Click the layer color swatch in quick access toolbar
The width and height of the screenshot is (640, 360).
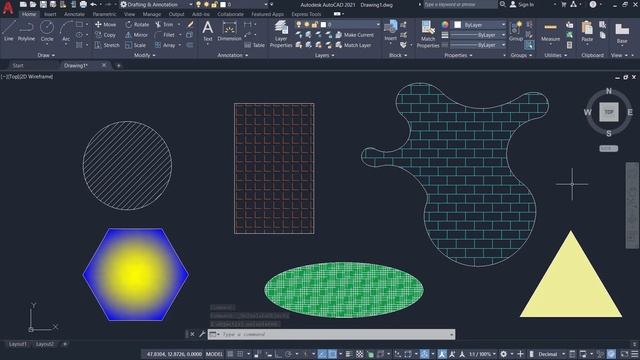coord(223,4)
